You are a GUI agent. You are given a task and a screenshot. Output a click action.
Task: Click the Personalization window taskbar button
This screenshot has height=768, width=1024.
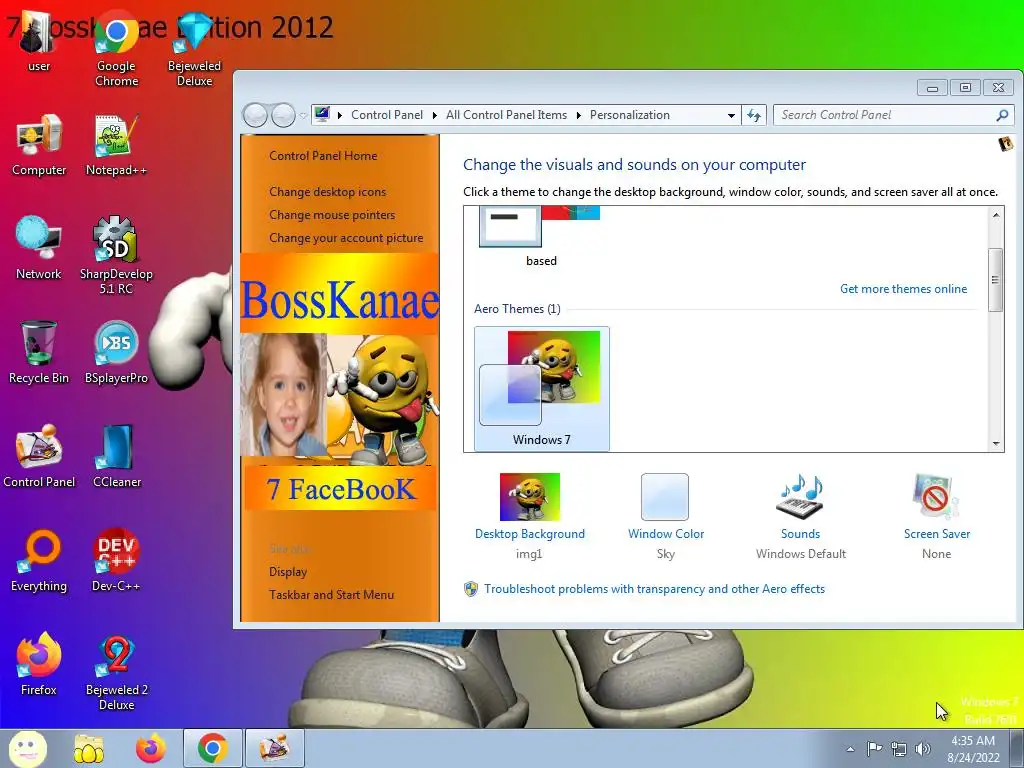(274, 748)
